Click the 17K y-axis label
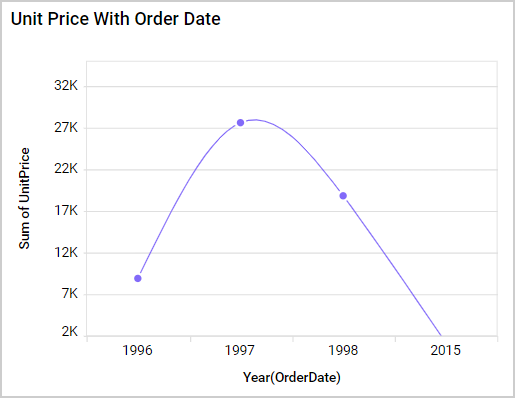Screen dimensions: 515x398 (66, 211)
